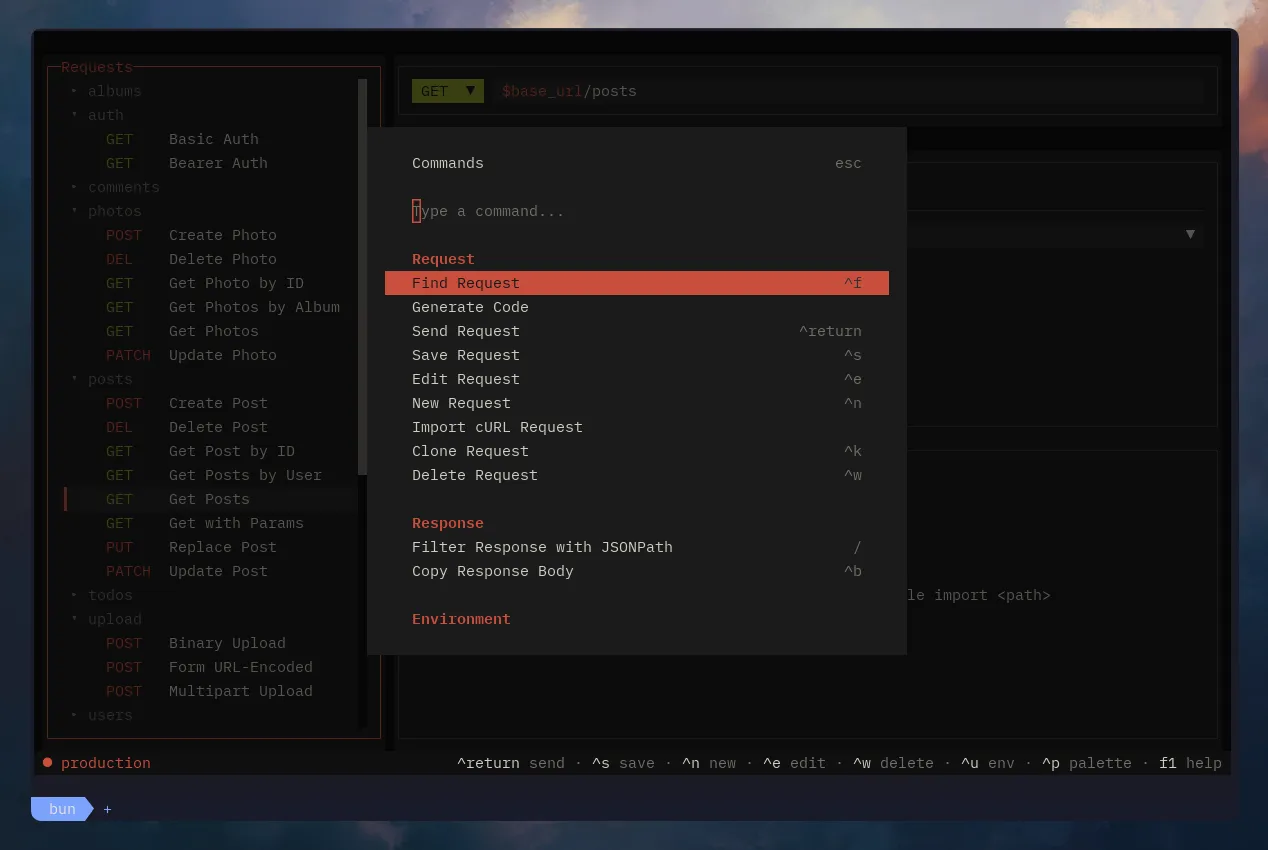
Task: Click ^w delete shortcut in footer
Action: 893,763
